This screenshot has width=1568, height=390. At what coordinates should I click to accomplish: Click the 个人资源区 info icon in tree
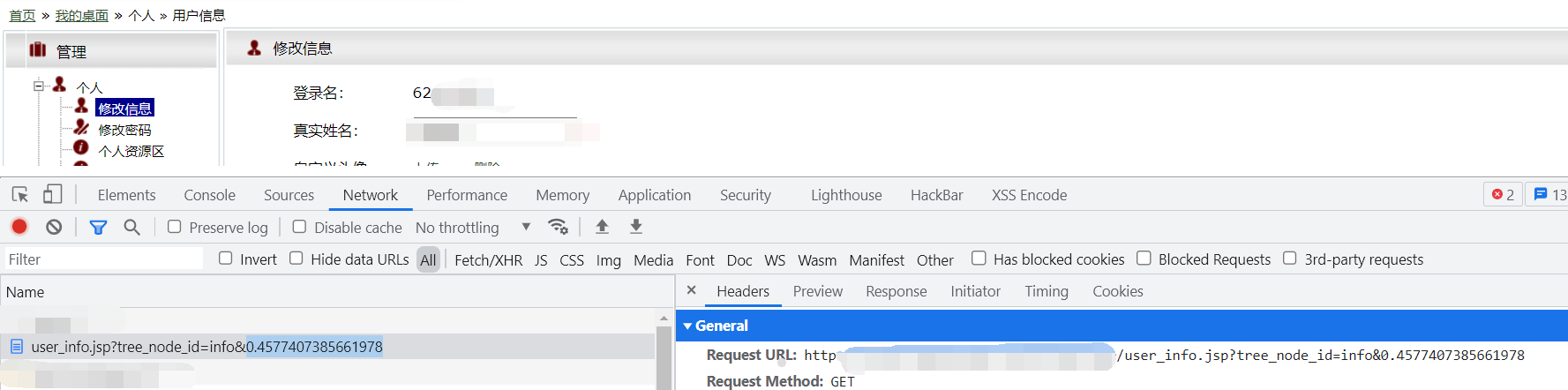81,147
